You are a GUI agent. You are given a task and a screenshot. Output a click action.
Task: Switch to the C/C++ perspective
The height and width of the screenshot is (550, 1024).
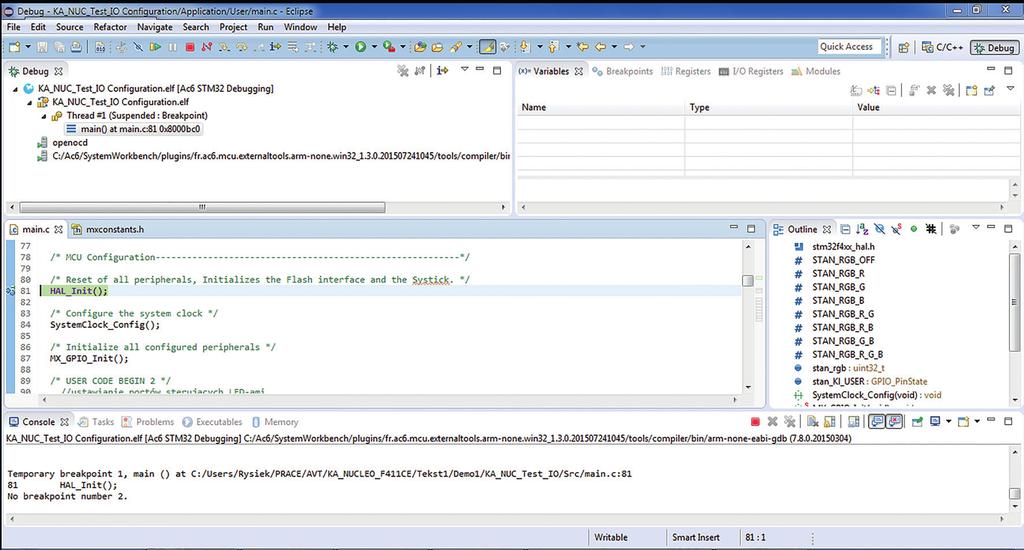pos(942,48)
